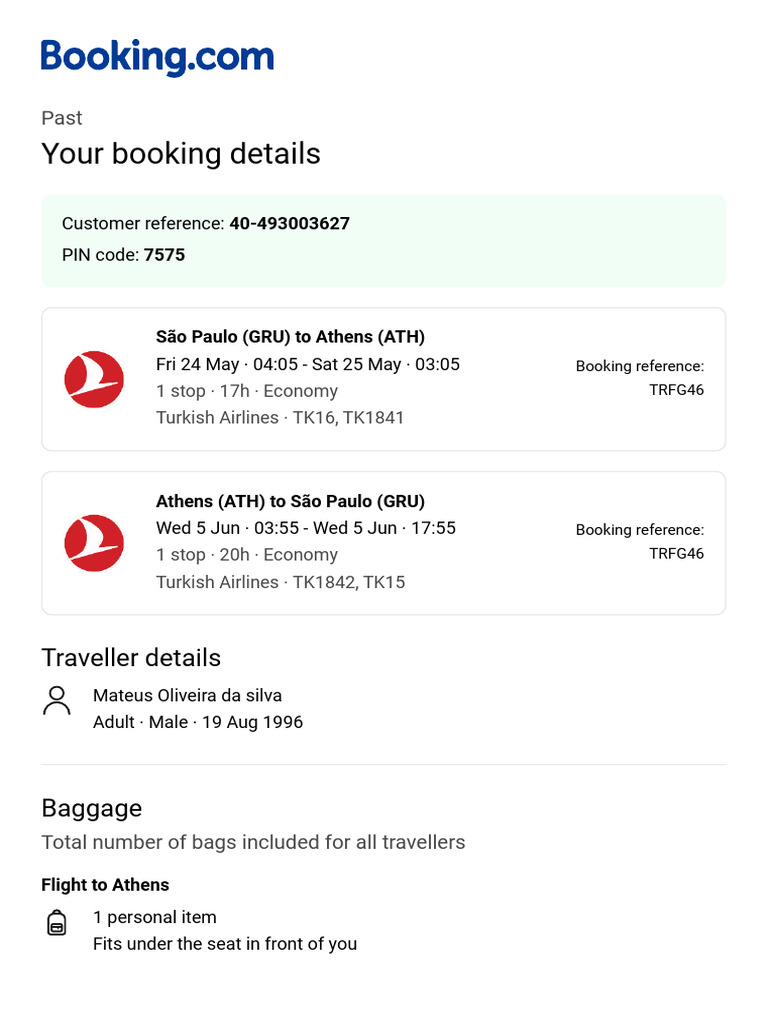This screenshot has width=768, height=1024.
Task: Click the Past status label
Action: tap(62, 118)
